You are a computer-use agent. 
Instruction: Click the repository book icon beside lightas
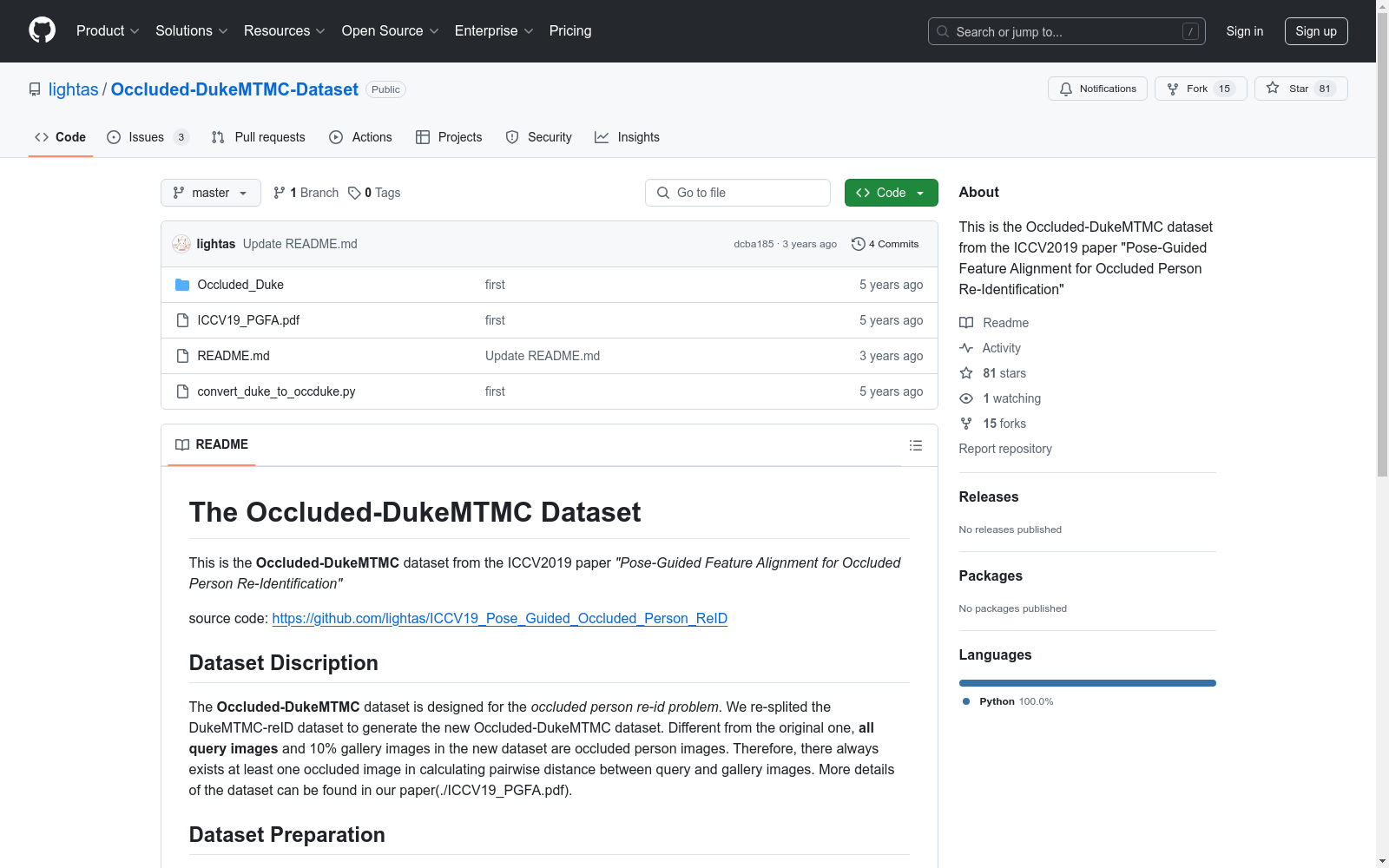(35, 89)
